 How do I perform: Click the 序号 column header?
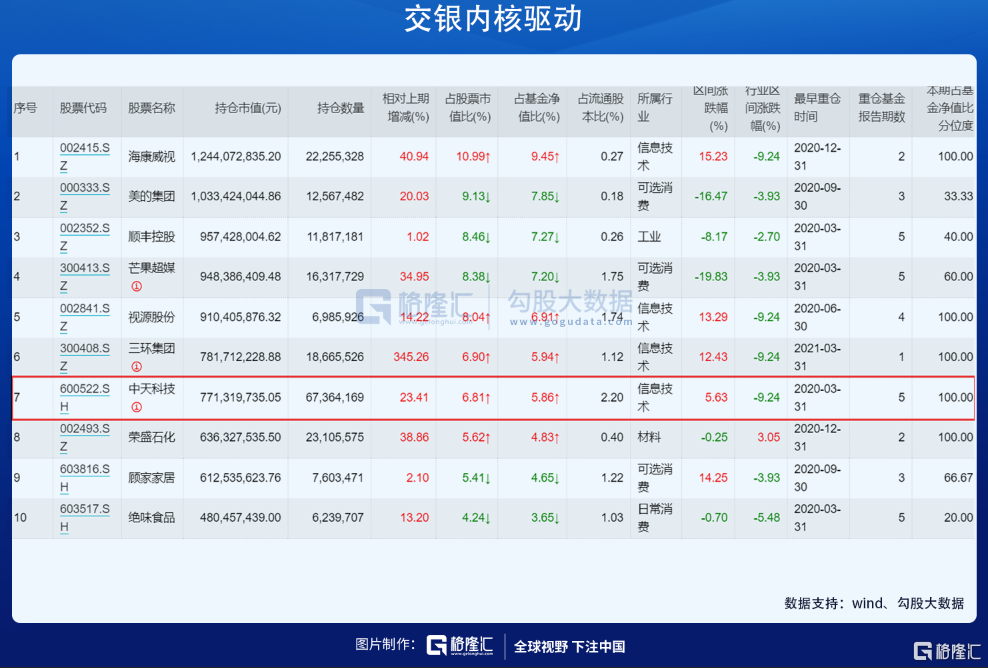tap(25, 108)
